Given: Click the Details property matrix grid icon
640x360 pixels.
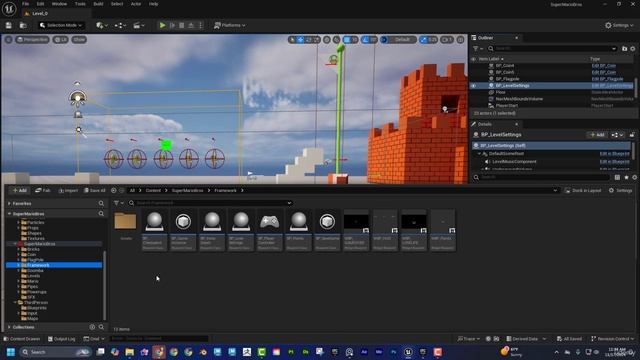Looking at the screenshot, I should click(x=617, y=178).
